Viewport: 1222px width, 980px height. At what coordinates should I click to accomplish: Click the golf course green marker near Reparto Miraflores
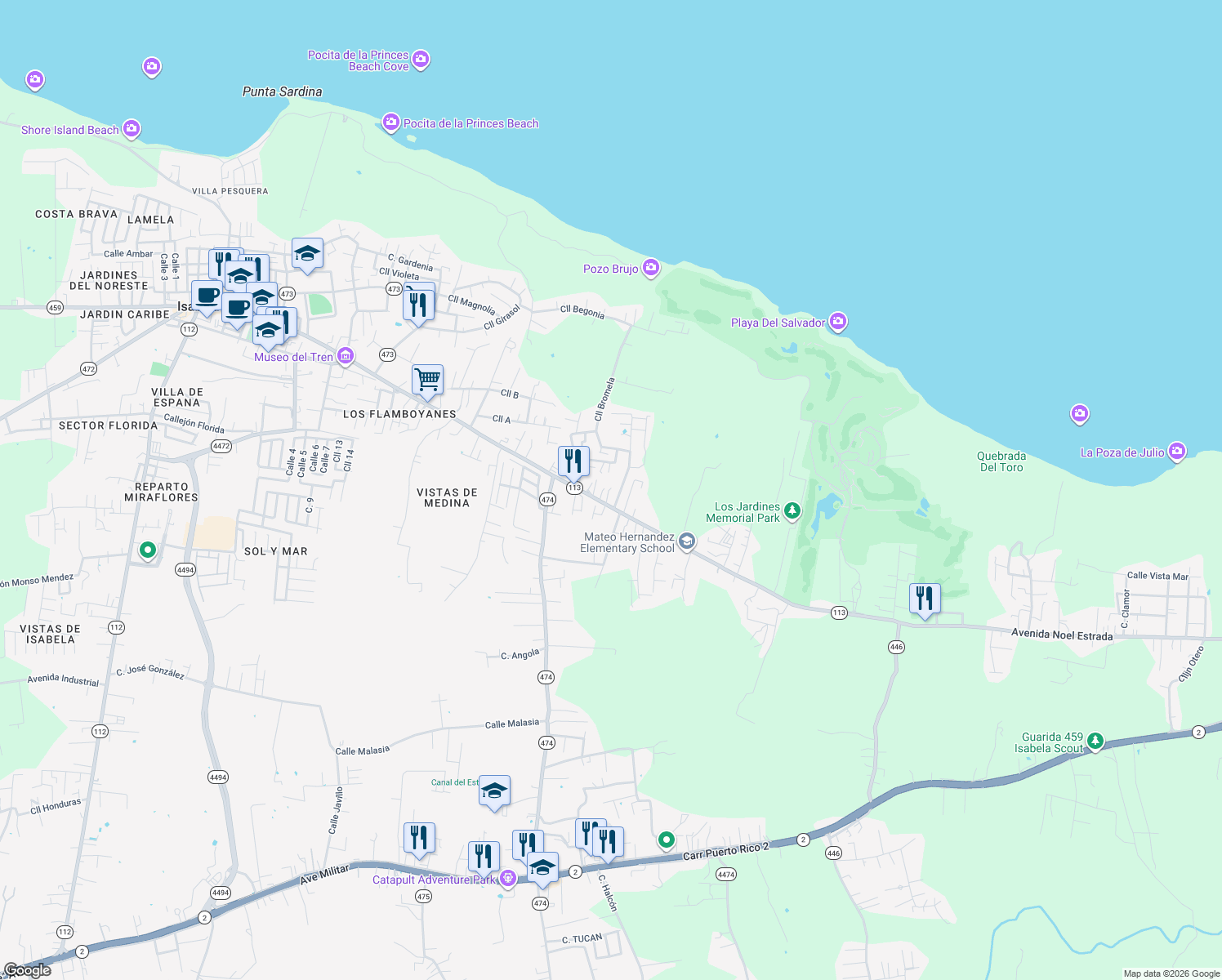pos(148,550)
